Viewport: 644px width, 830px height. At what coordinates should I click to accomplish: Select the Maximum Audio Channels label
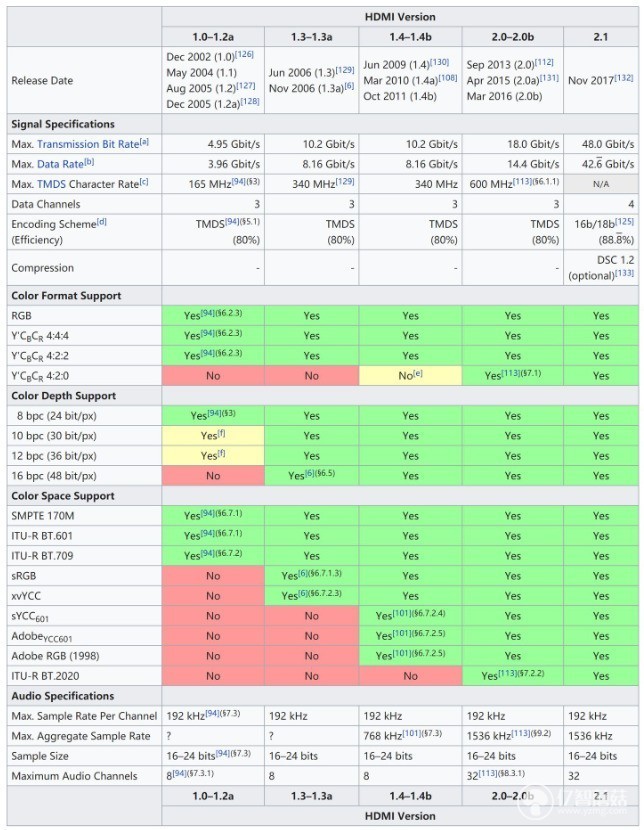point(75,776)
